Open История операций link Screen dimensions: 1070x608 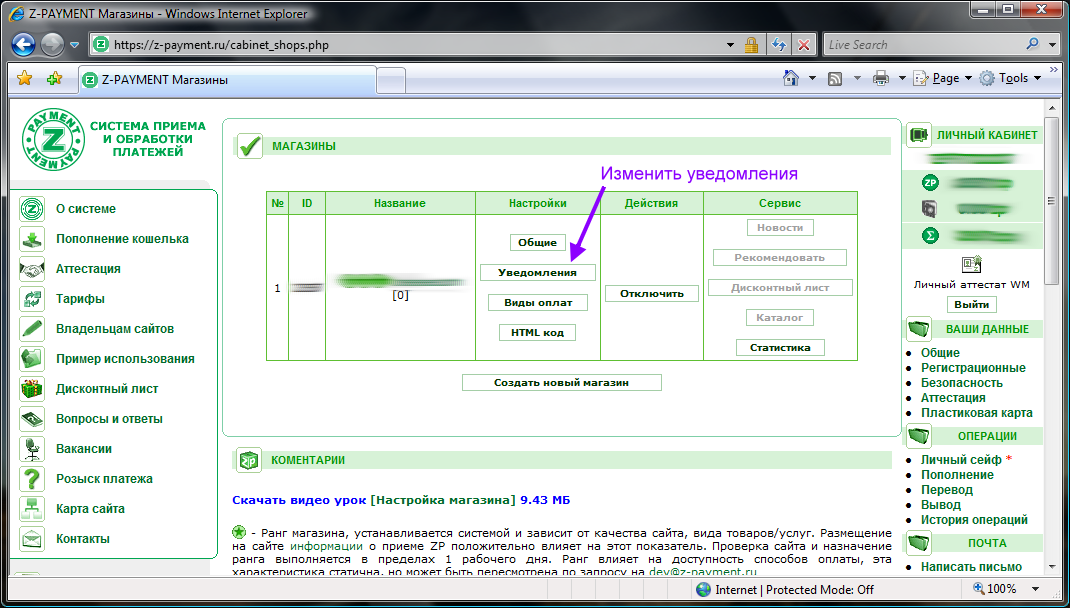click(x=974, y=520)
